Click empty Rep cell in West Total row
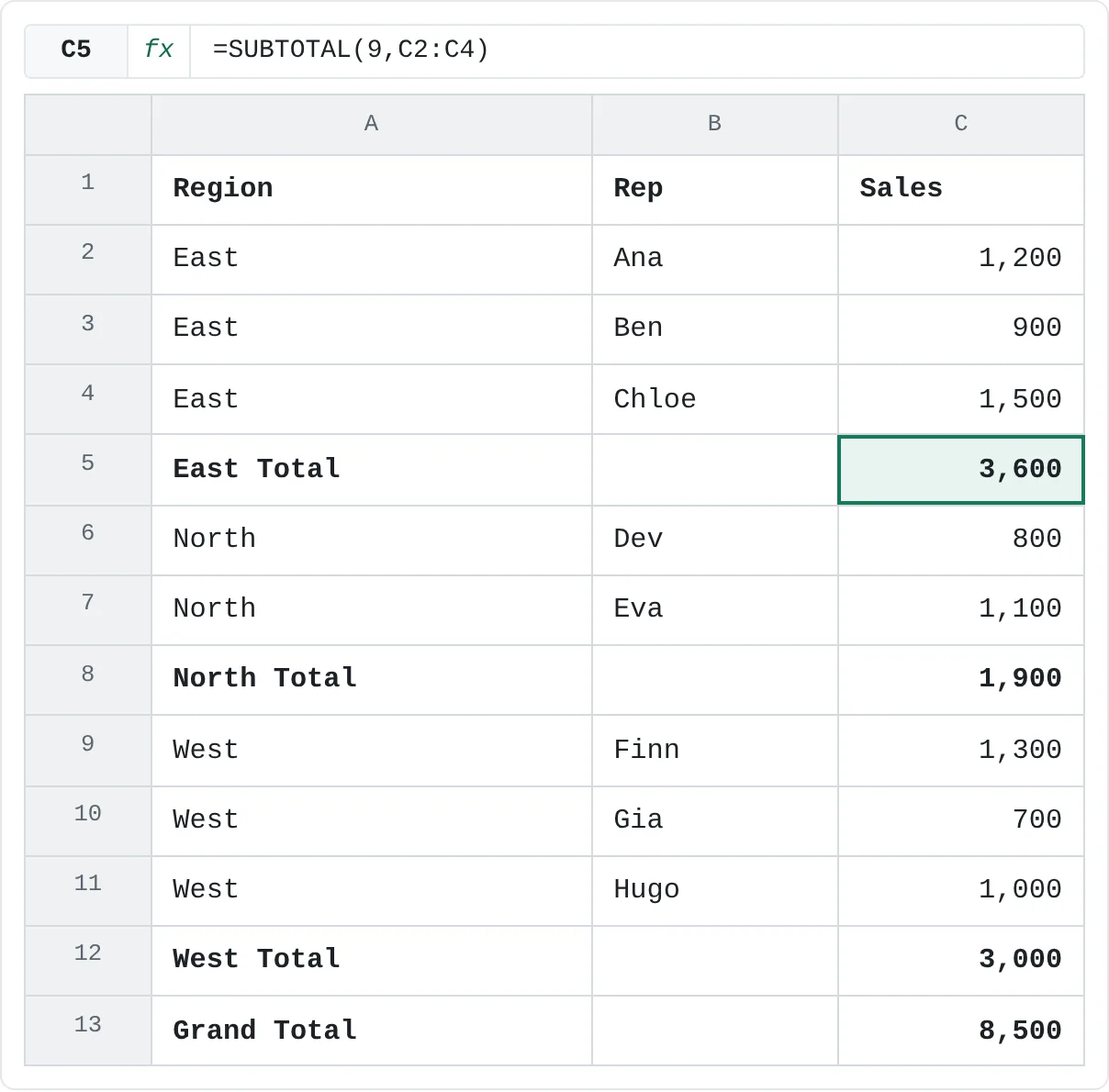Image resolution: width=1109 pixels, height=1092 pixels. pos(715,961)
